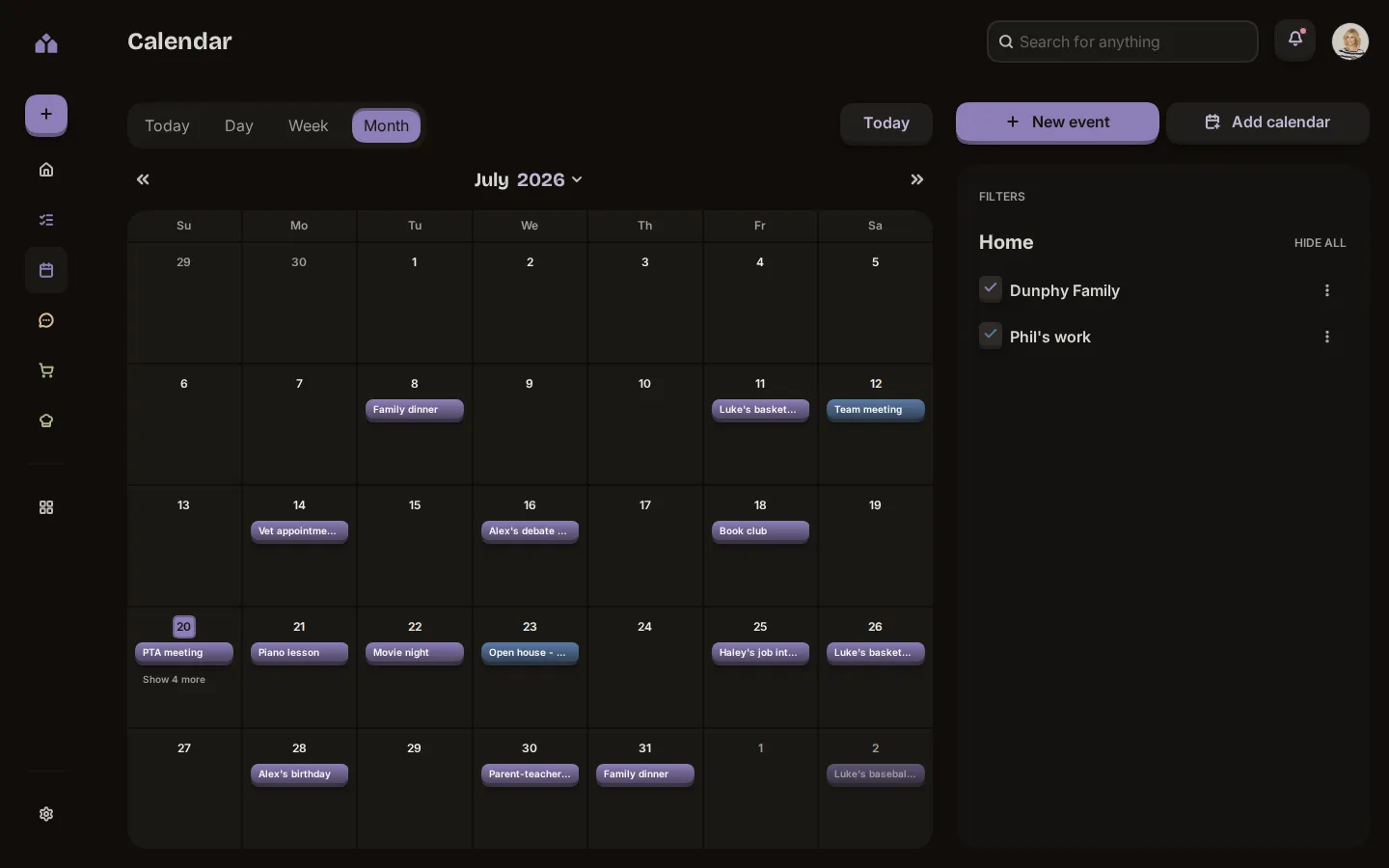
Task: Open the apps grid icon in sidebar
Action: [x=46, y=507]
